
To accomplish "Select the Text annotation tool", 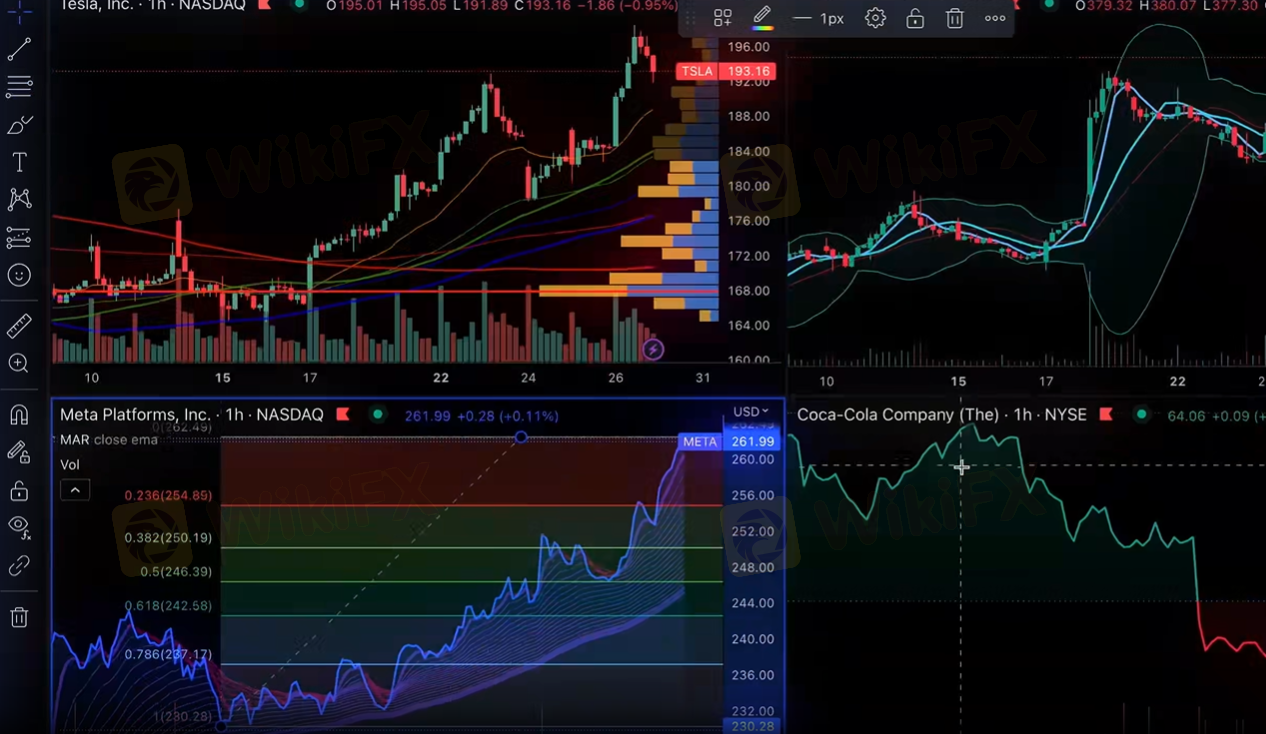I will point(19,162).
